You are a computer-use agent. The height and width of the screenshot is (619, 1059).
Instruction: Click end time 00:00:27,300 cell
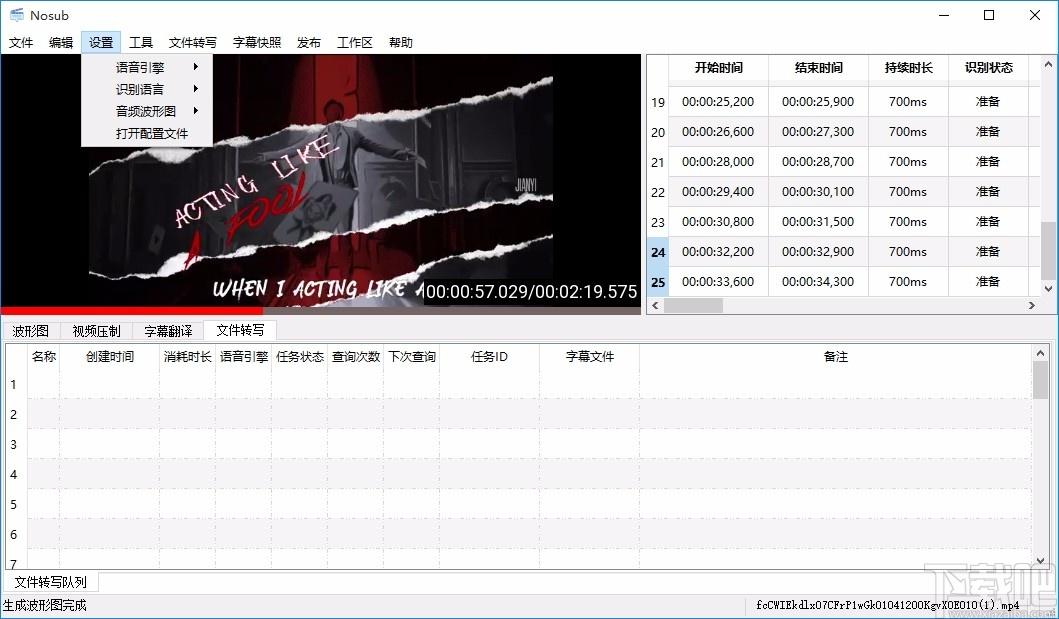(x=819, y=132)
